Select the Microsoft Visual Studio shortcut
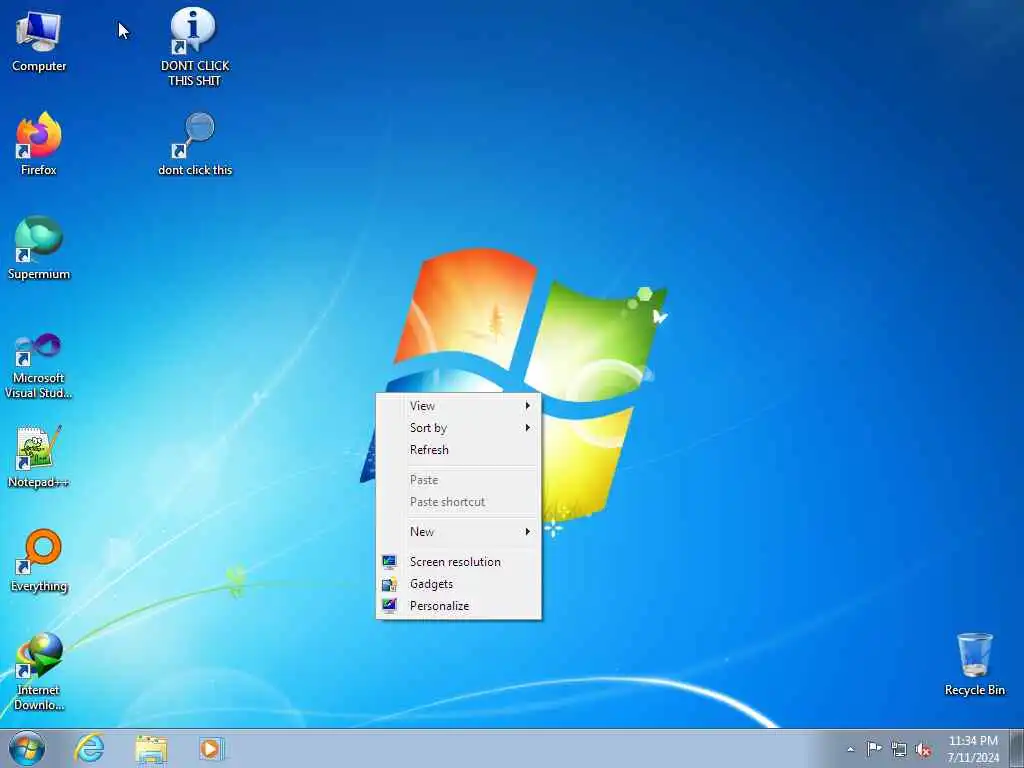The image size is (1024, 768). (39, 366)
